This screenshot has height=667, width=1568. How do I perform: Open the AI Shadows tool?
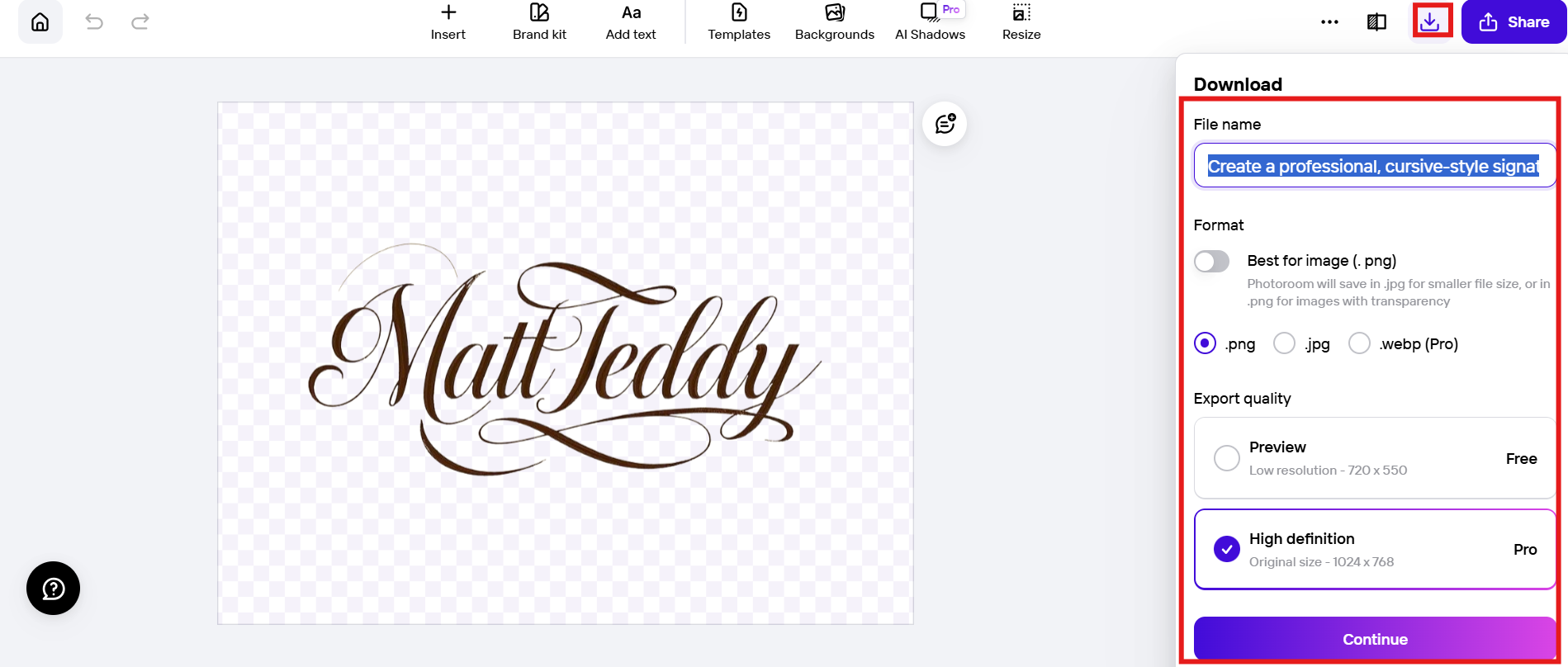pos(930,22)
